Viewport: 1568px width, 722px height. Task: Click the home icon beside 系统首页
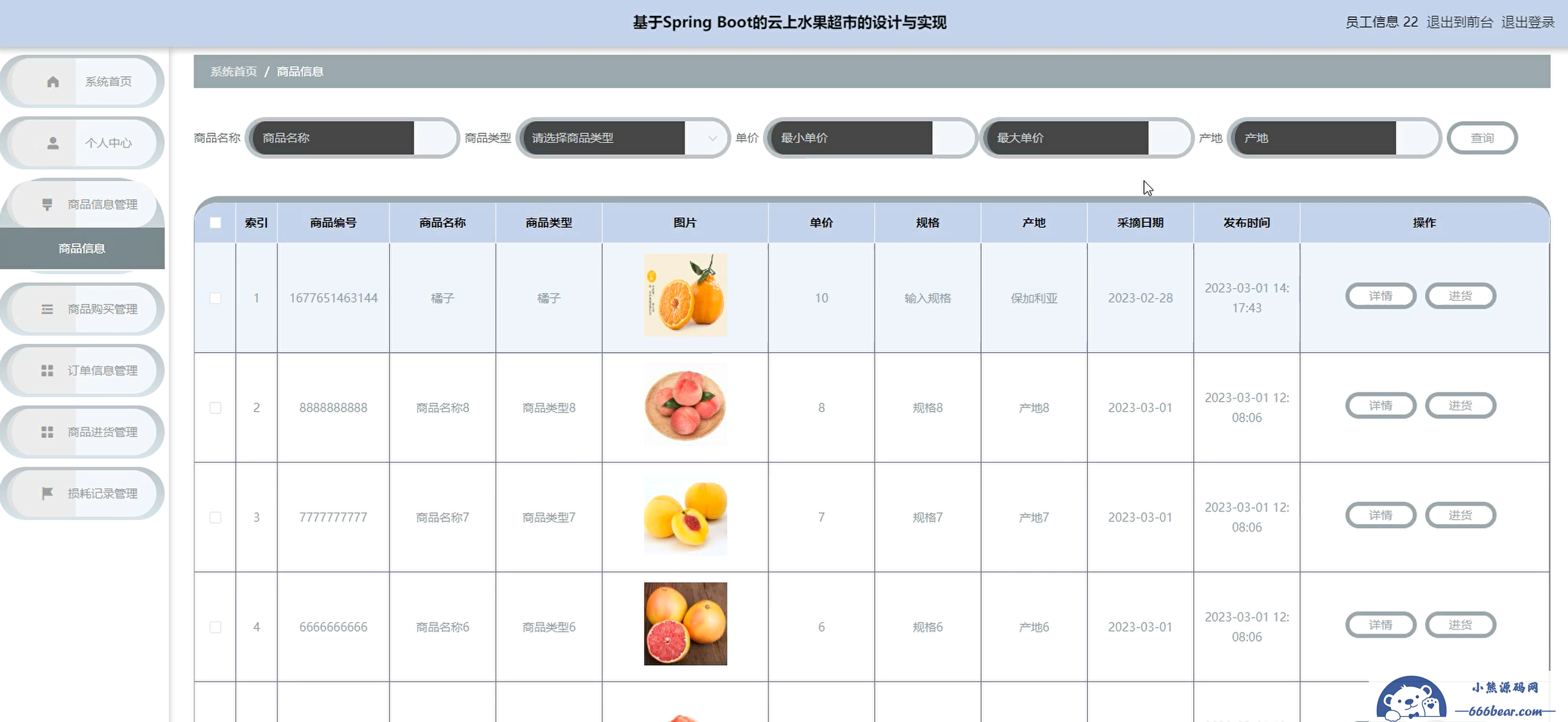pos(53,82)
